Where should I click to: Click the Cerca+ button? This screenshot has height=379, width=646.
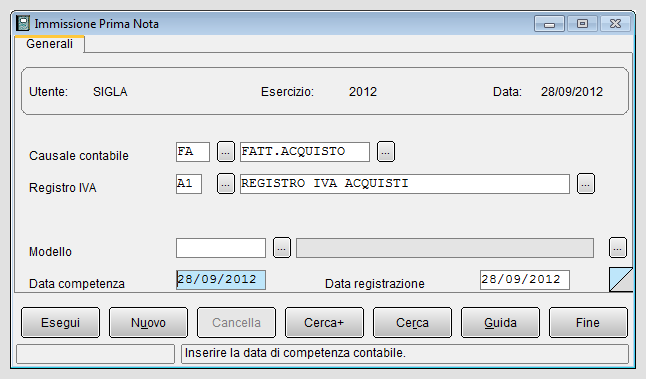324,323
